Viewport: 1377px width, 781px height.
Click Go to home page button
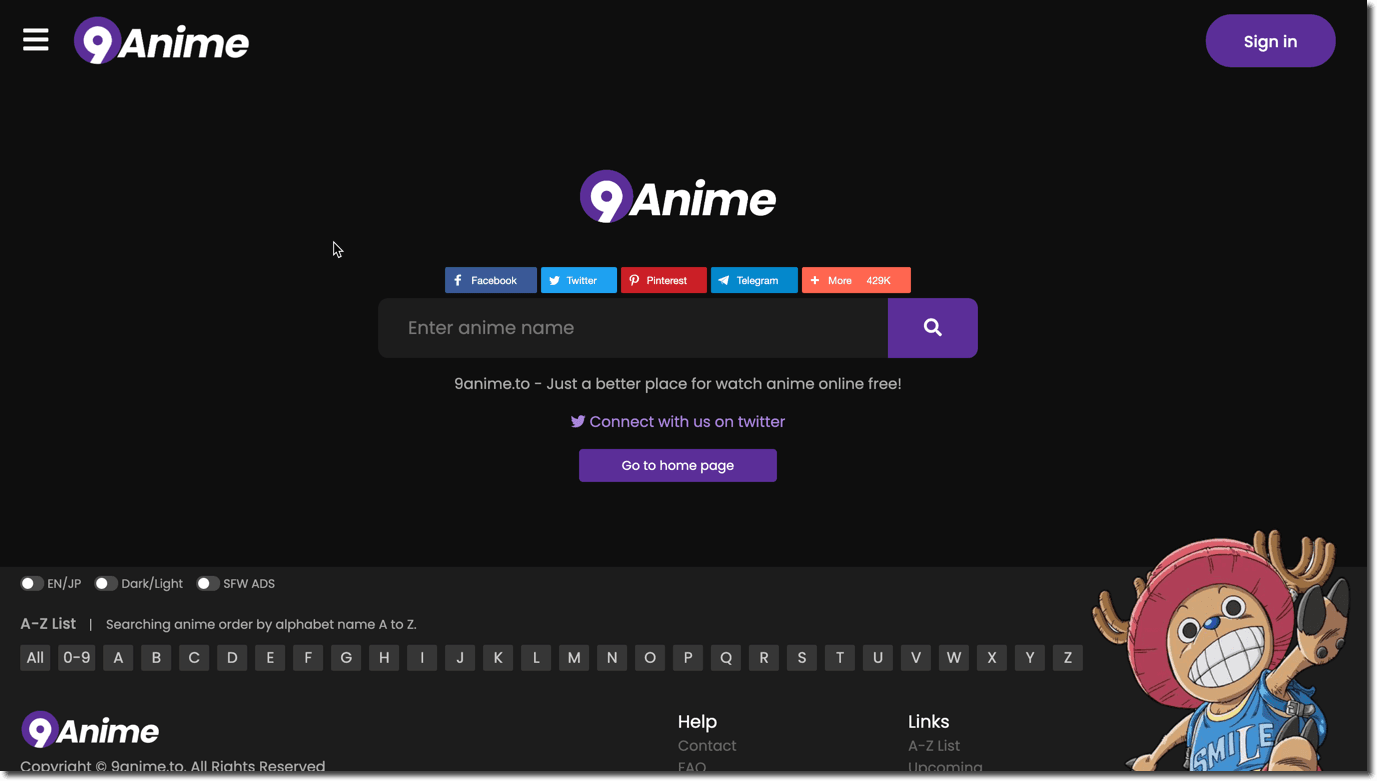pos(678,465)
